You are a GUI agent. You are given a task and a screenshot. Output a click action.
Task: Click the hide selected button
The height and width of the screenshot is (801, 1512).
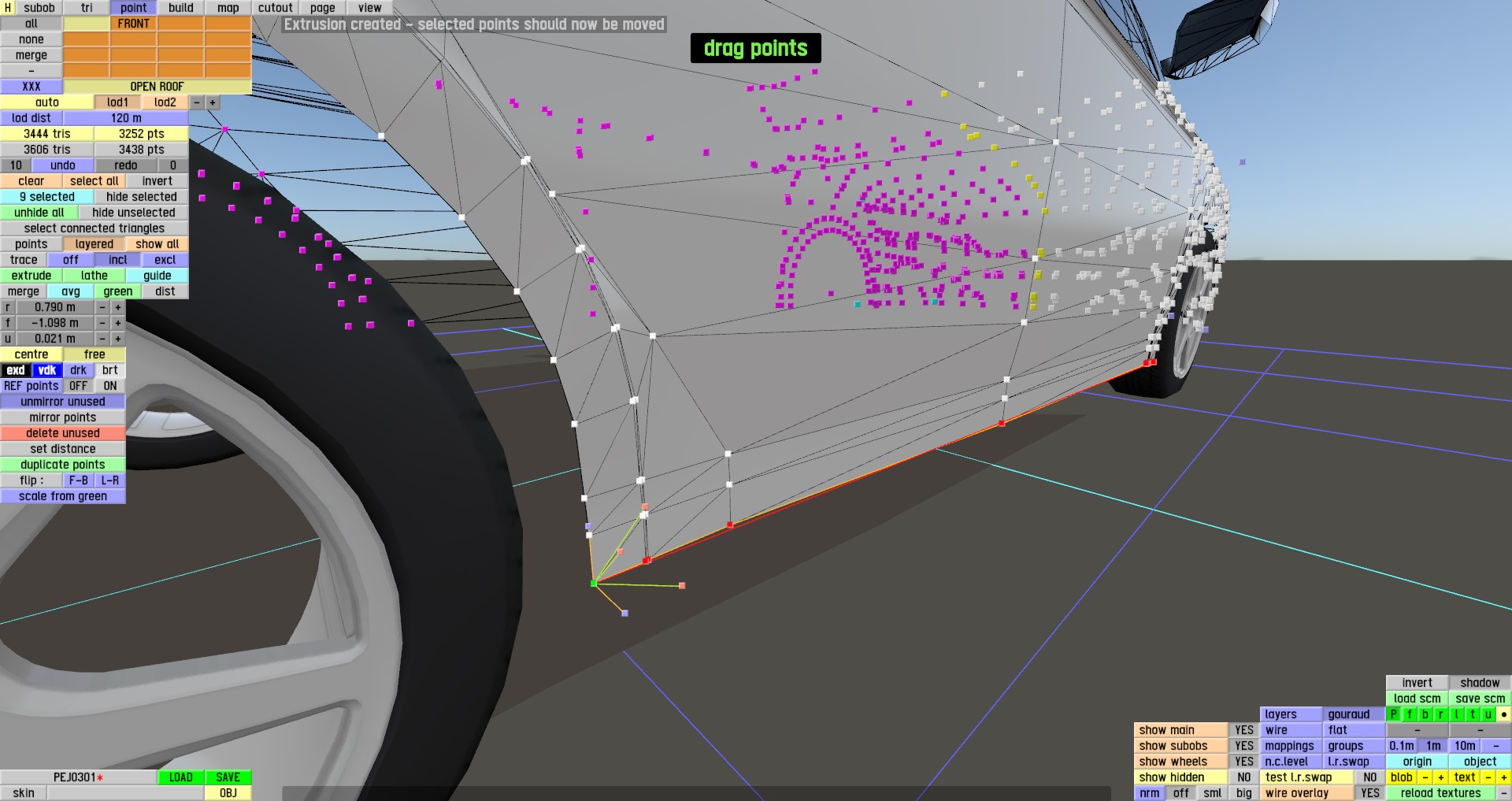tap(142, 197)
